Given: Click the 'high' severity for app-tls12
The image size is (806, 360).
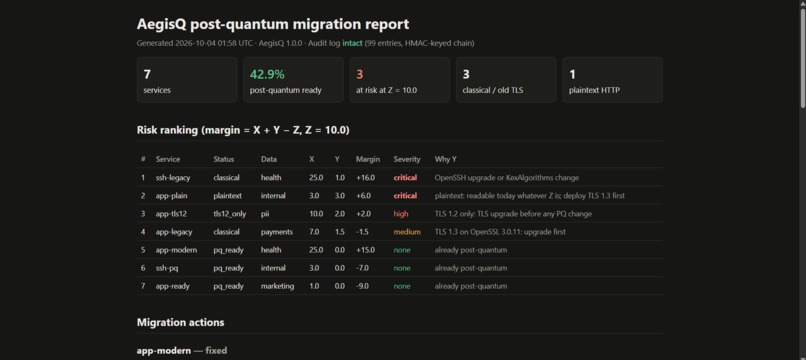Looking at the screenshot, I should coord(401,214).
